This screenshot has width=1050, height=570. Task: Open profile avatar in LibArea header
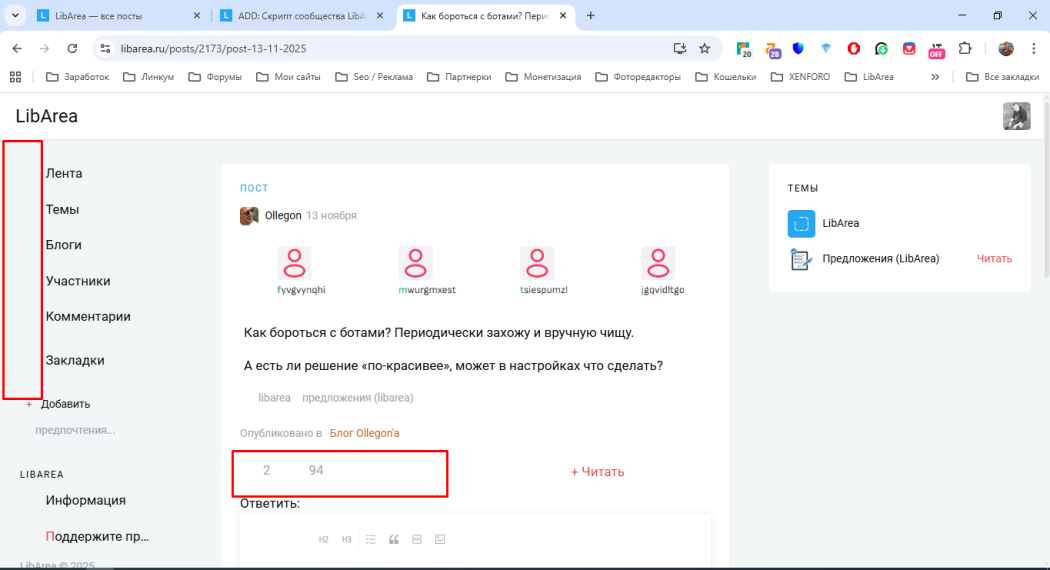tap(1017, 116)
